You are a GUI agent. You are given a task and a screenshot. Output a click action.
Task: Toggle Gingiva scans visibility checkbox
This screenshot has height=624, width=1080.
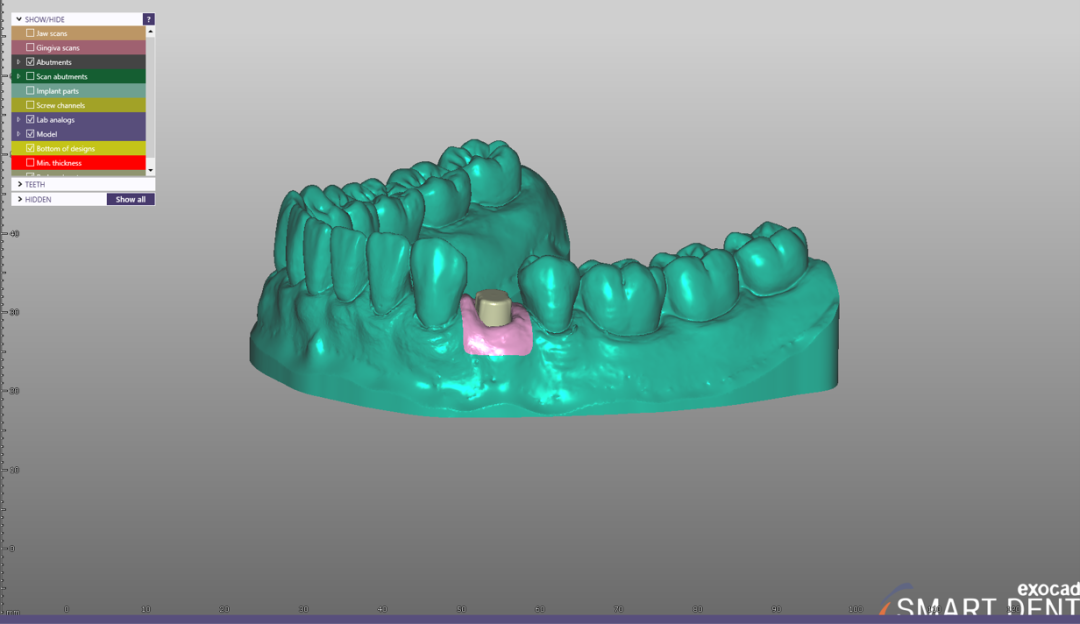(30, 48)
